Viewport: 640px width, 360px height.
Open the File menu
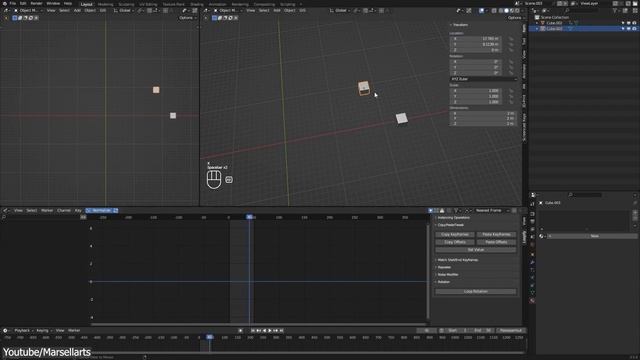click(x=13, y=3)
